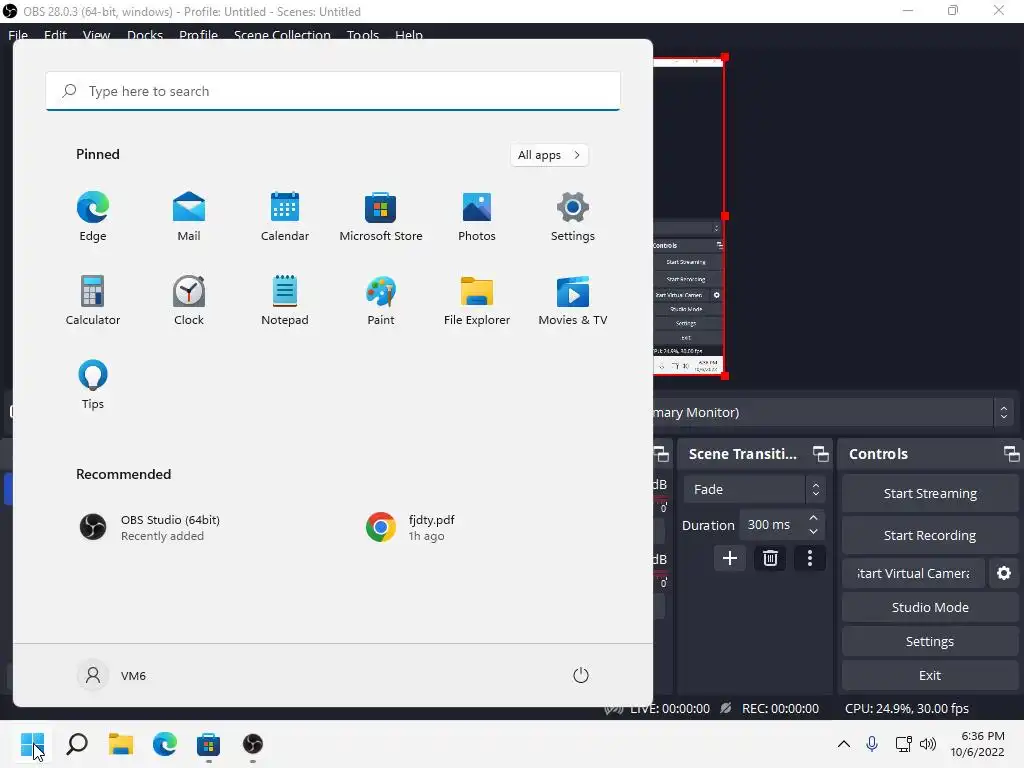Open virtual camera settings gear

click(x=1004, y=573)
